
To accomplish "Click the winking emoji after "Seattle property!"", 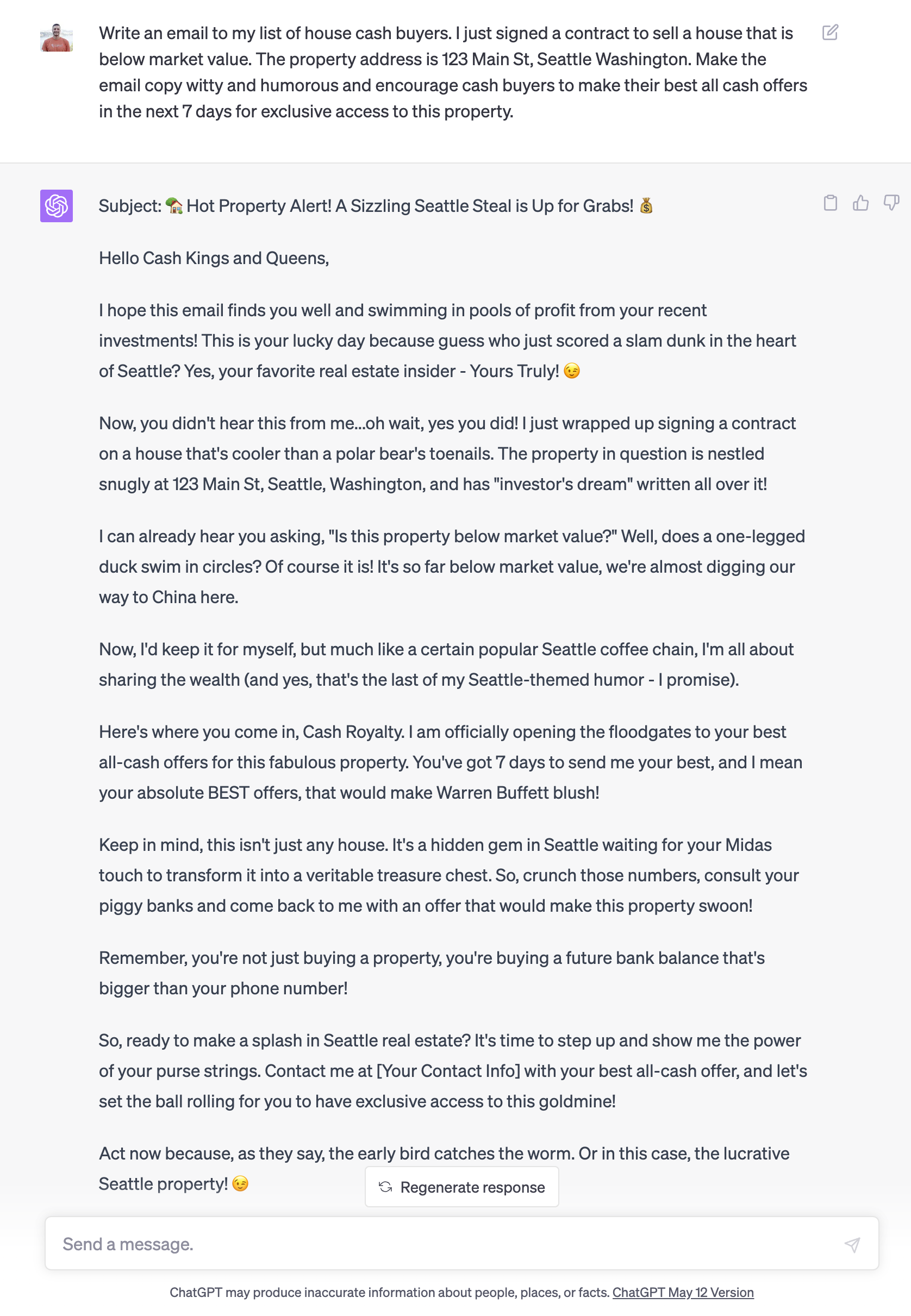I will (x=240, y=1183).
